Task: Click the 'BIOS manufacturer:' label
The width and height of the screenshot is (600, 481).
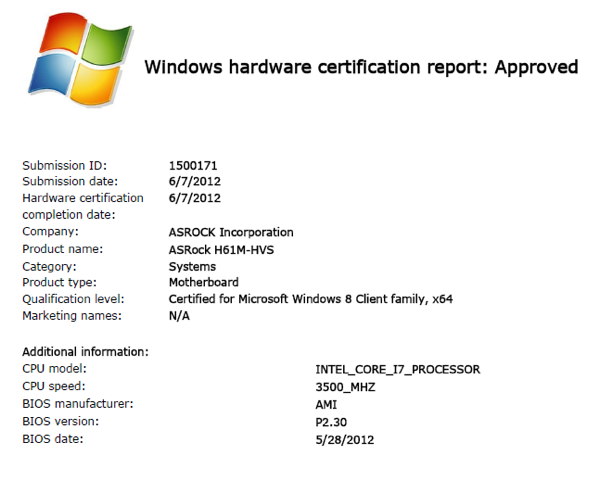Action: (78, 404)
